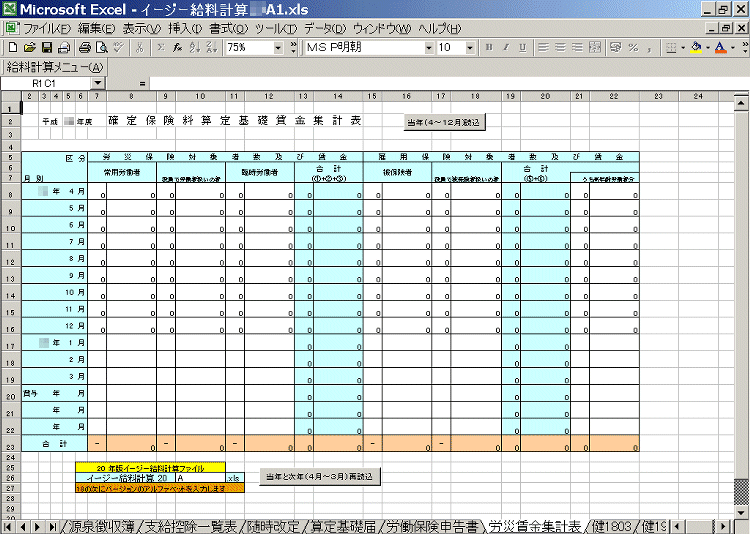This screenshot has height=534, width=750.
Task: Save the workbook with the floppy icon
Action: [46, 47]
